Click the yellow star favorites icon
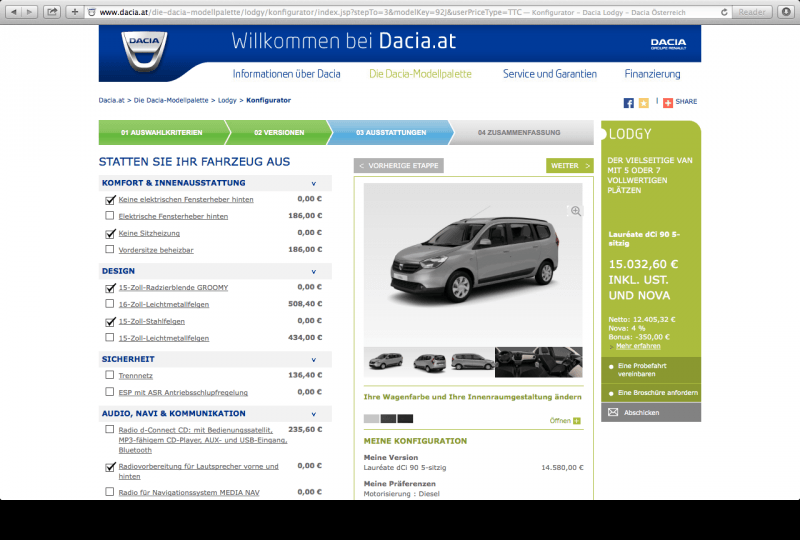800x540 pixels. [x=644, y=103]
